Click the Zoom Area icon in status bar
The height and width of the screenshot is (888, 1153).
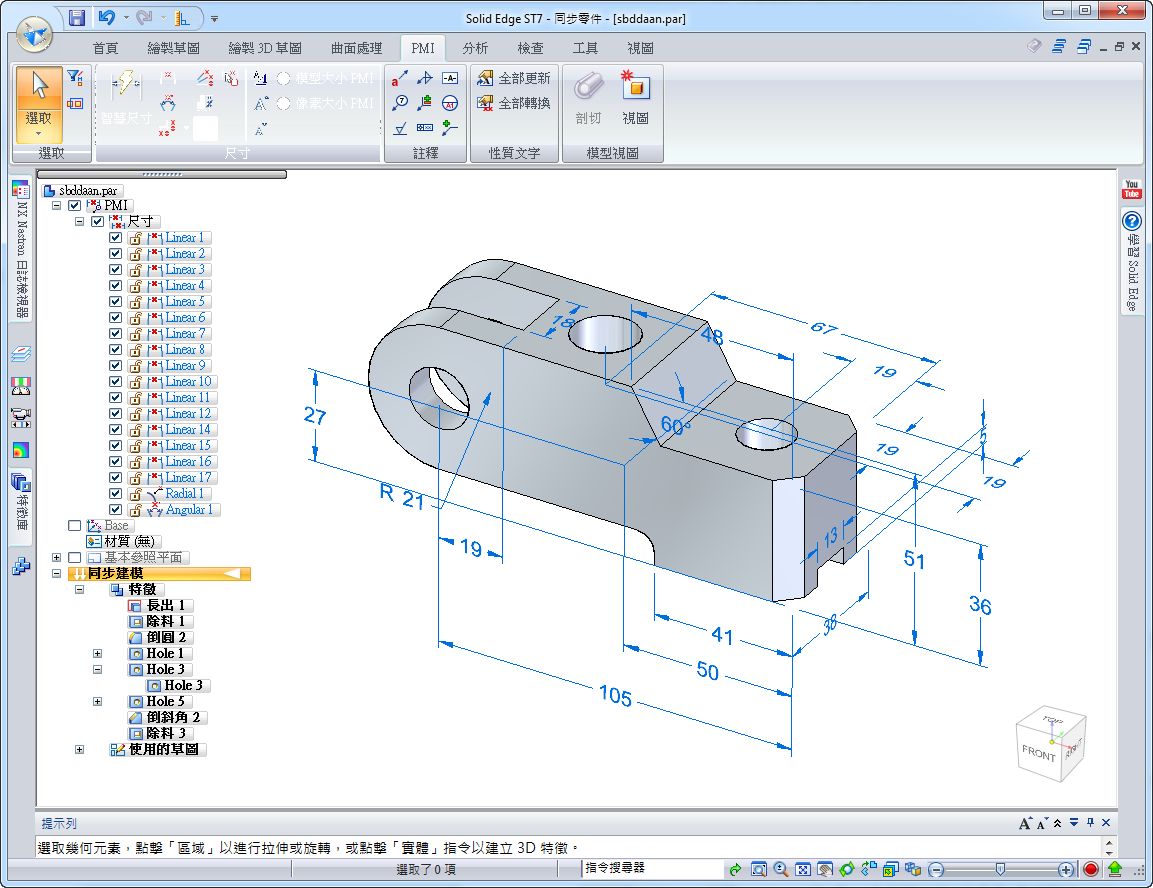pos(758,870)
